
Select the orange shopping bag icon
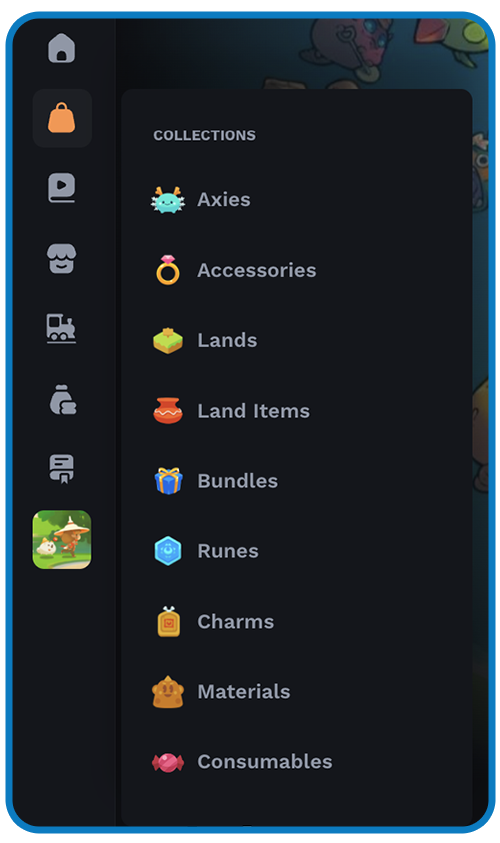tap(62, 118)
